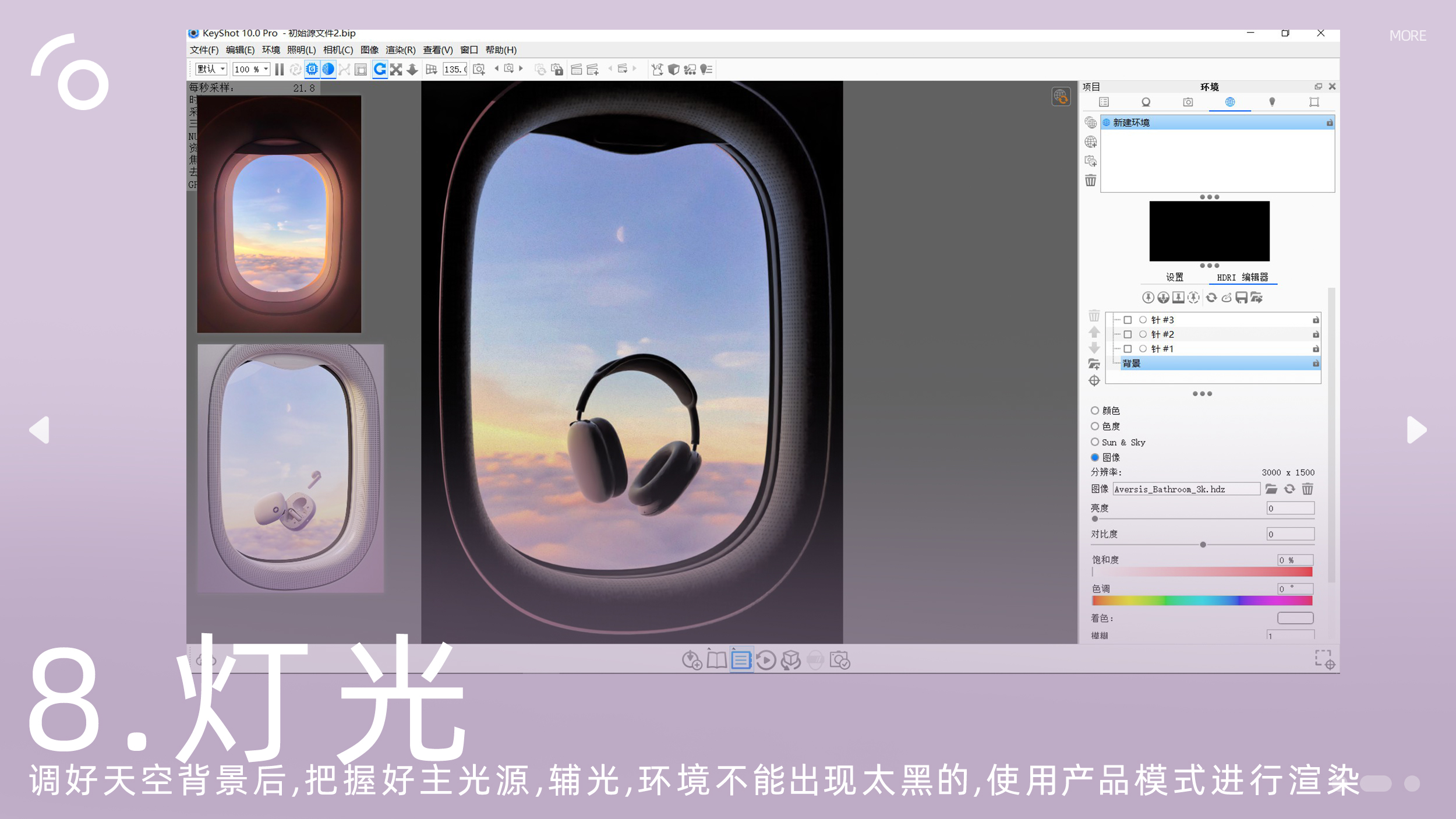Add a new environment with the globe-plus icon
1456x819 pixels.
coord(1090,142)
